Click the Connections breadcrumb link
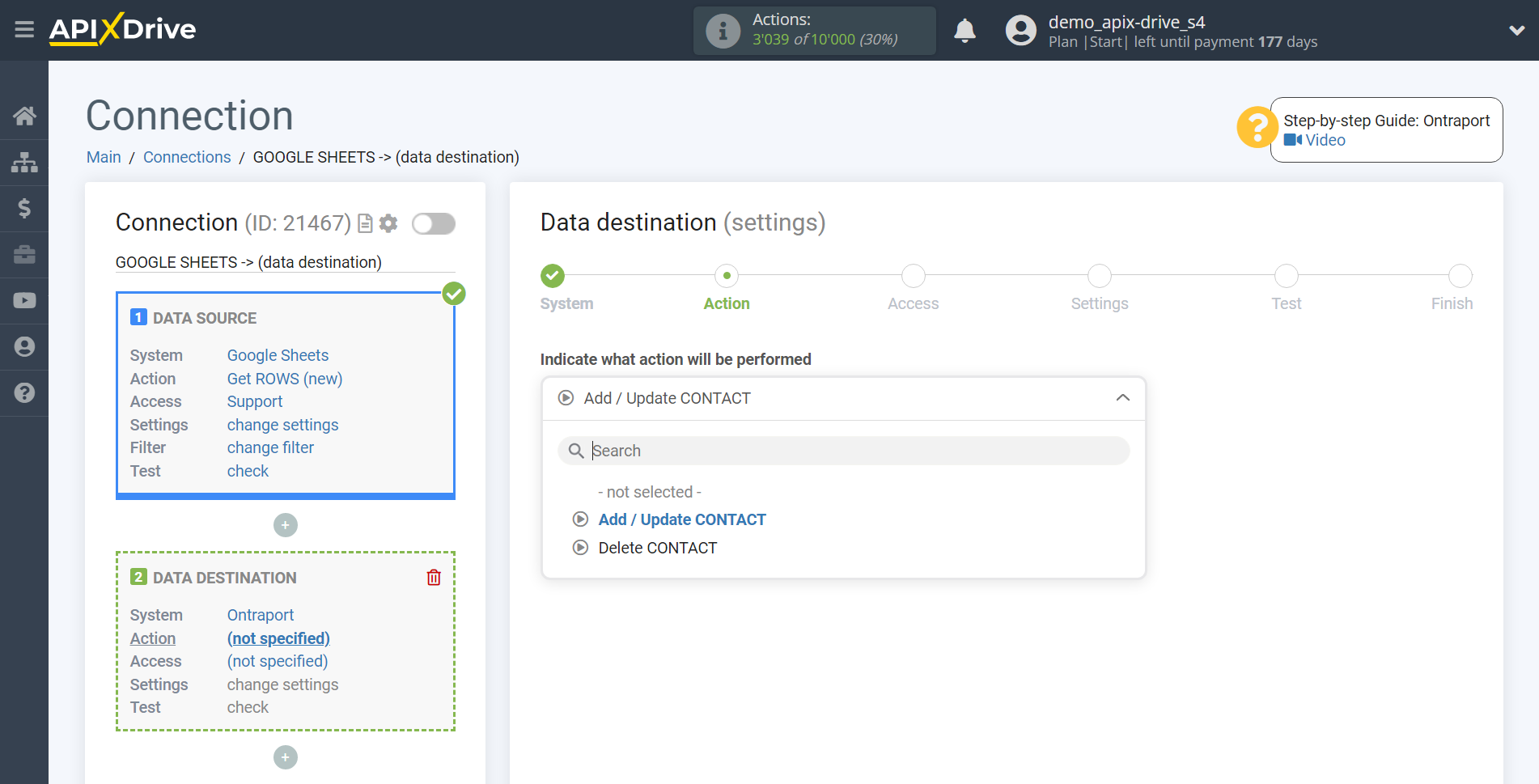1539x784 pixels. pos(187,157)
